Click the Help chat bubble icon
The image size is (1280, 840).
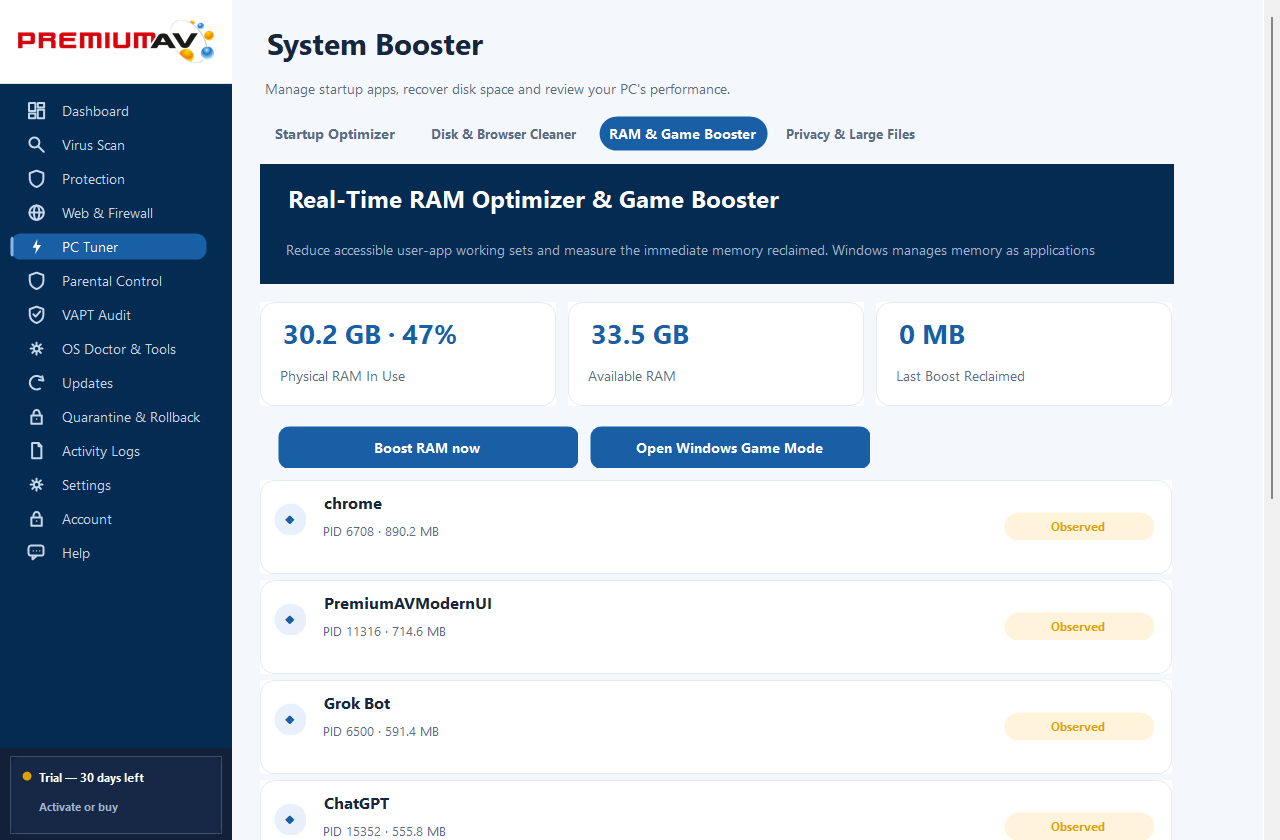click(37, 553)
